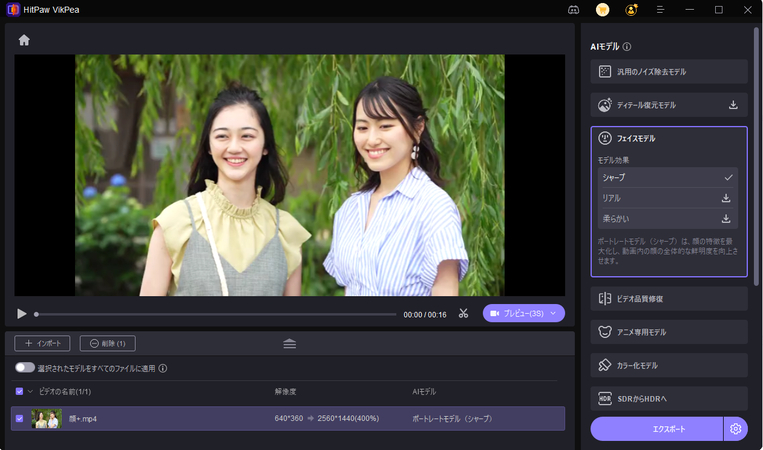Click the 00:00 / 00:16 time display
The image size is (763, 450).
click(x=425, y=315)
